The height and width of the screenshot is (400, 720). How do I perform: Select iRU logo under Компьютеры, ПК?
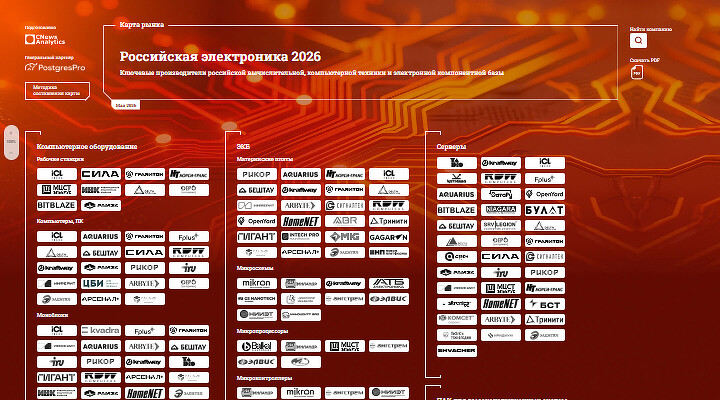point(189,268)
